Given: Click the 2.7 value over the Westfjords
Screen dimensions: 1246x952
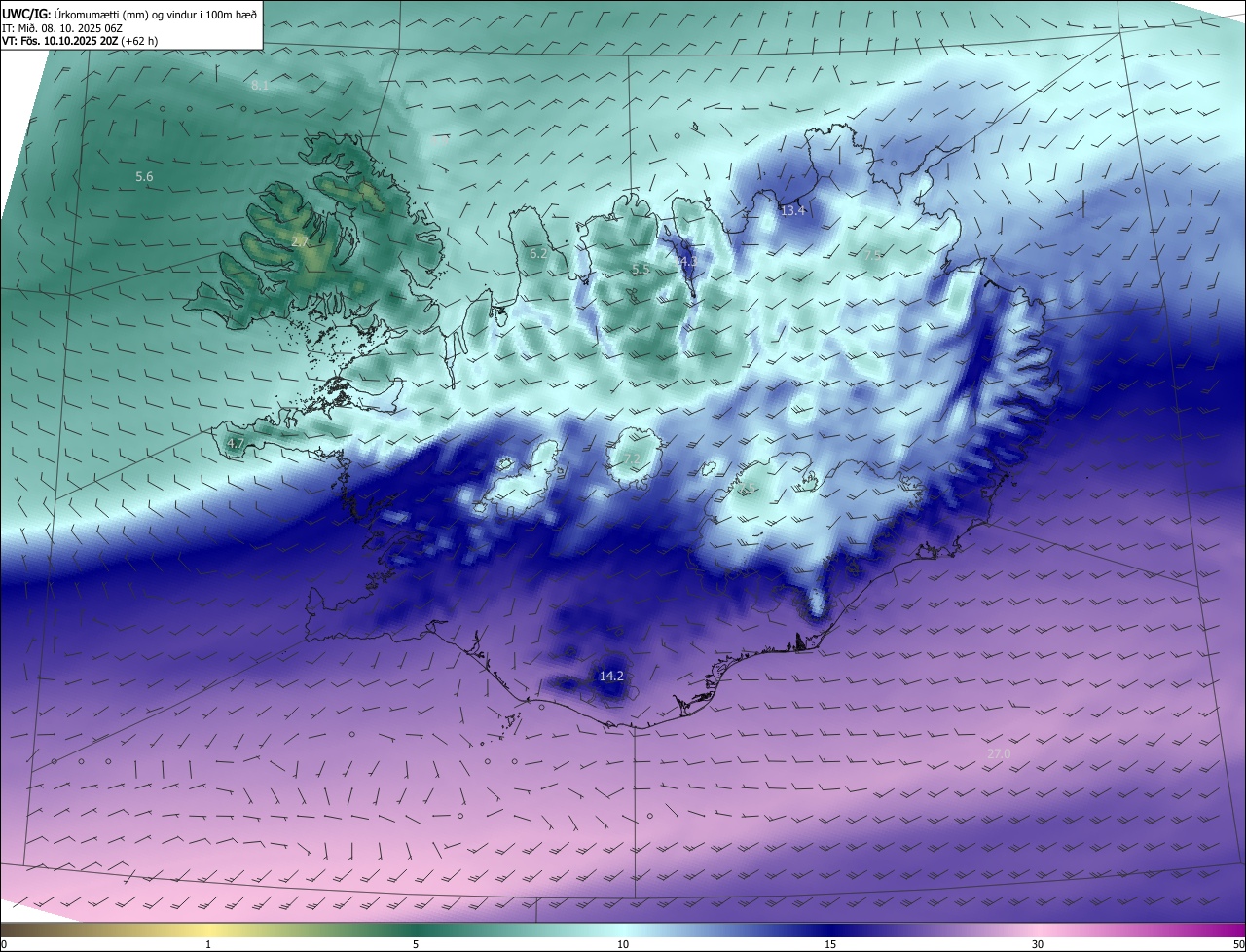Looking at the screenshot, I should click(300, 241).
